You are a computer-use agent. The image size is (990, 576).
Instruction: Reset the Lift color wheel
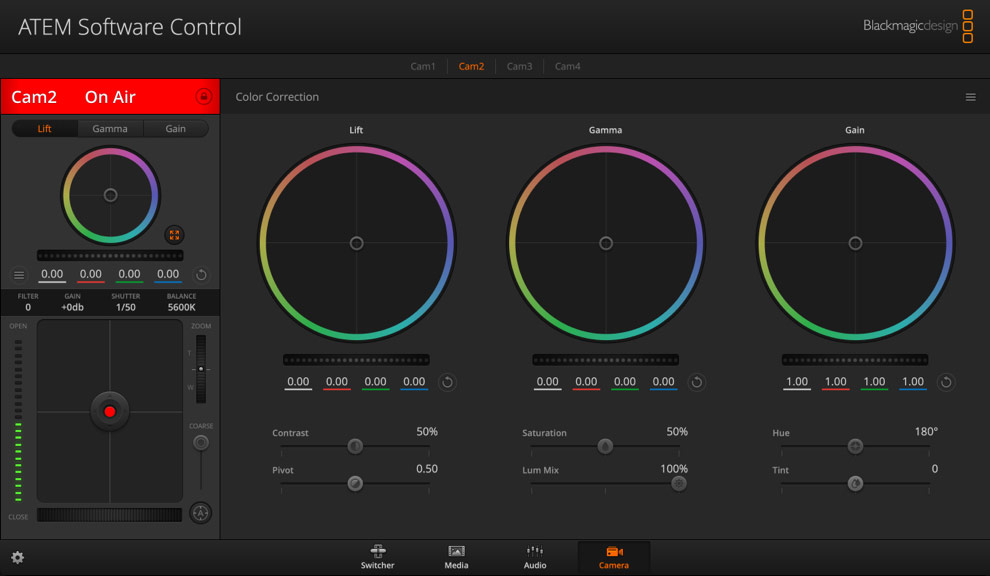point(447,382)
